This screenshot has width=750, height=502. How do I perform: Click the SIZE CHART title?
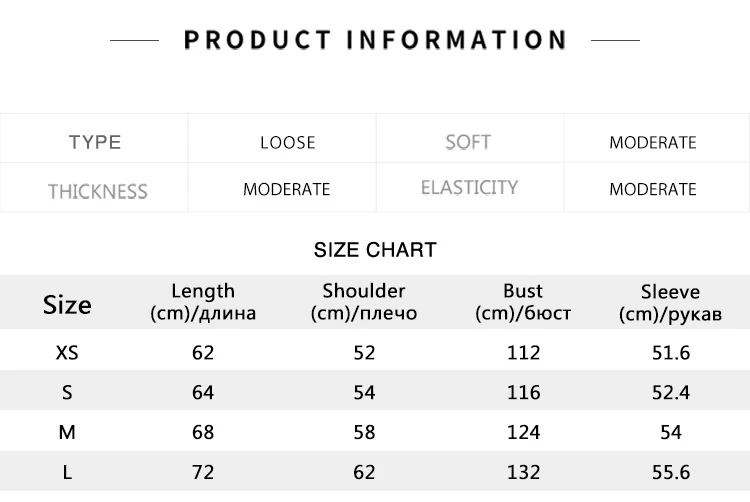(x=375, y=250)
